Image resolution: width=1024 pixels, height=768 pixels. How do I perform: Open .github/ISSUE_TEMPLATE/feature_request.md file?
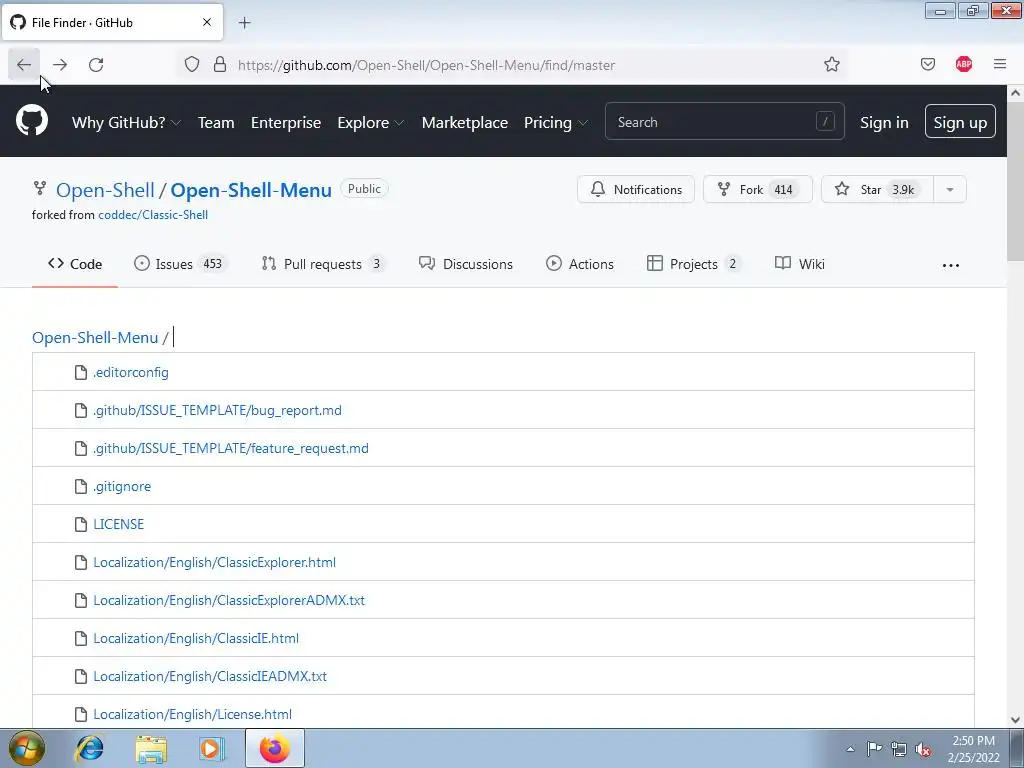coord(231,448)
